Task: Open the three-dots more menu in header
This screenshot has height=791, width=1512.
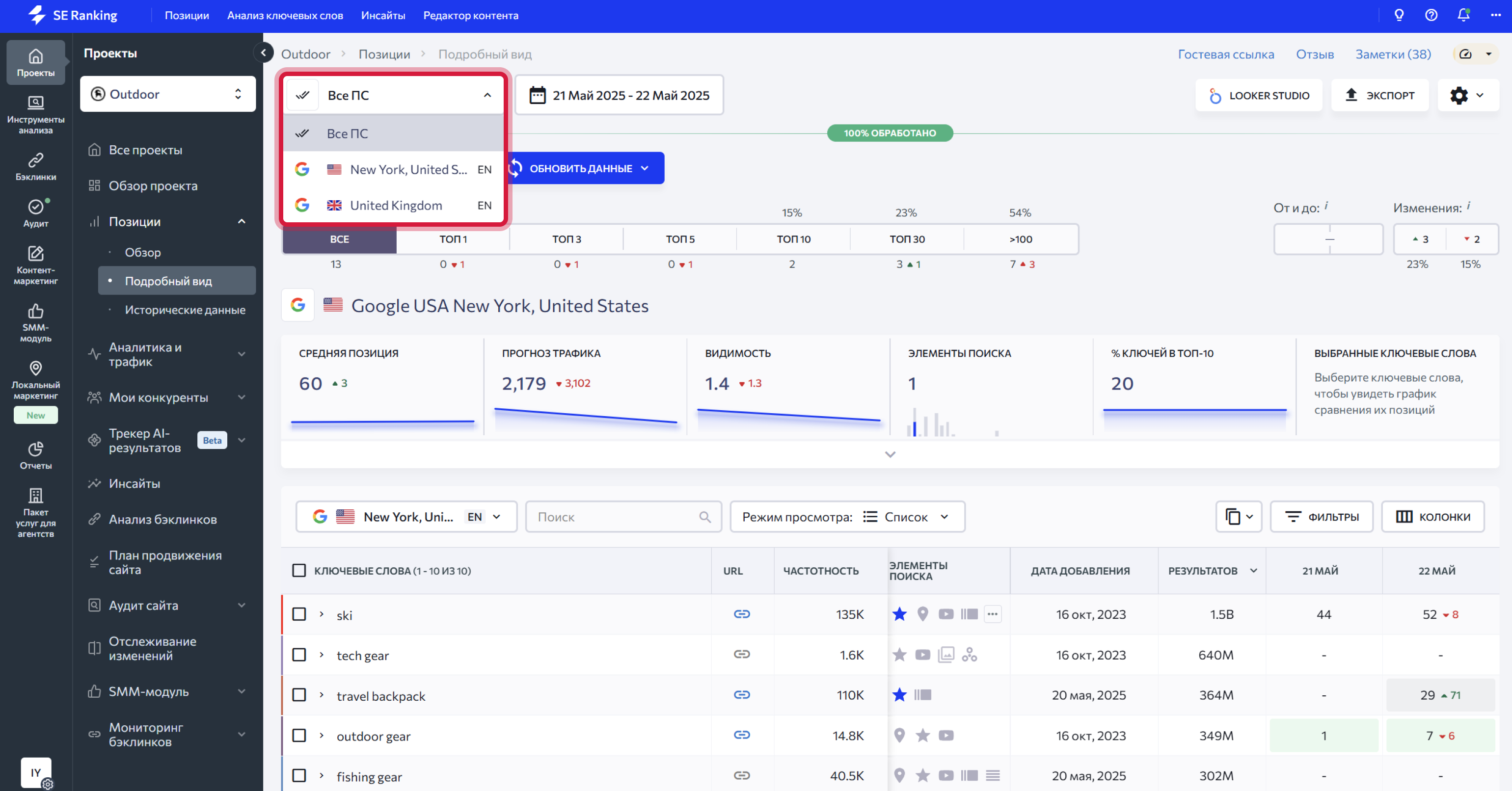Action: (1496, 15)
